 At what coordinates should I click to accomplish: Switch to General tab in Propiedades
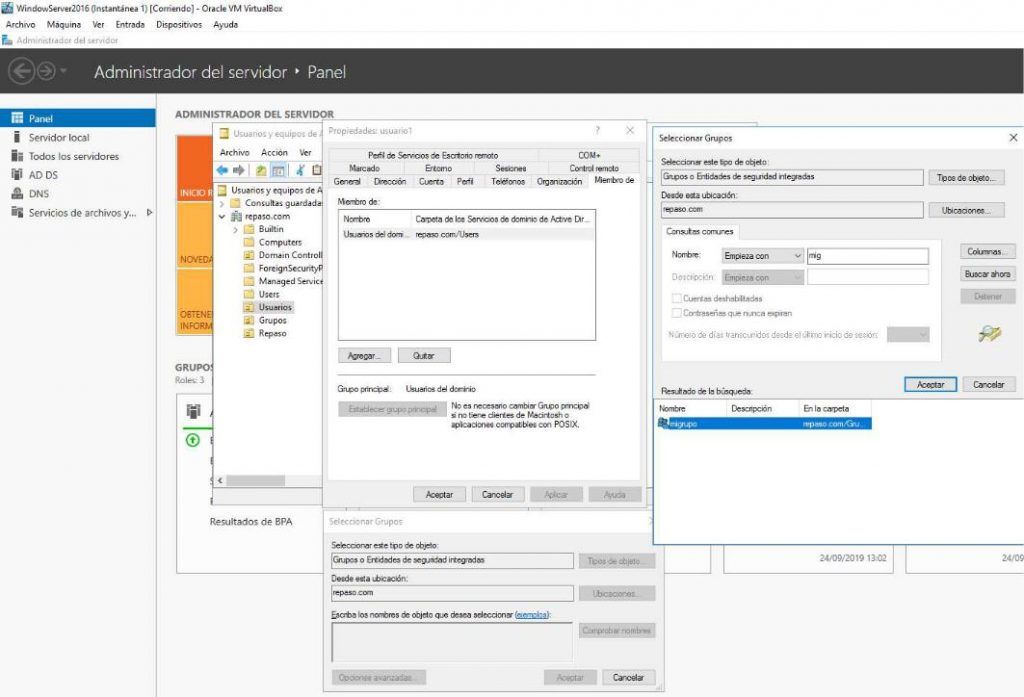tap(347, 182)
